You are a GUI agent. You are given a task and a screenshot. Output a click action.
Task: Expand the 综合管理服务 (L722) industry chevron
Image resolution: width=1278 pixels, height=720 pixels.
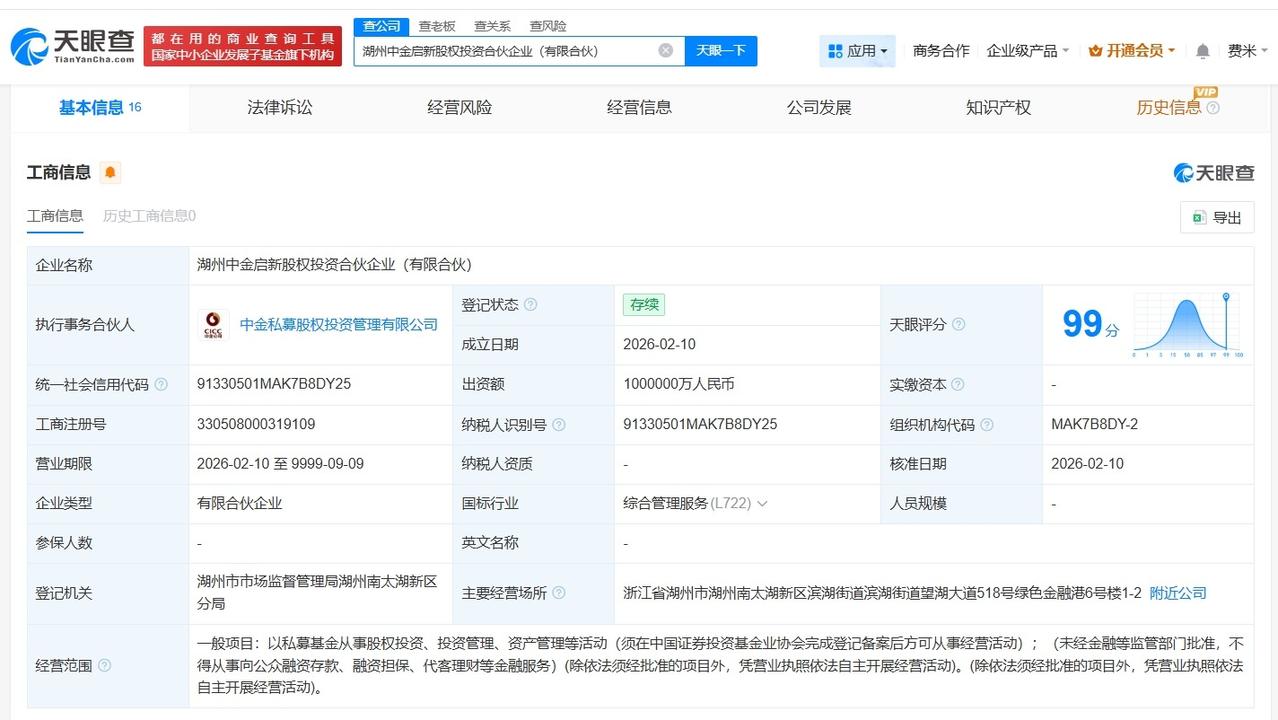point(762,503)
